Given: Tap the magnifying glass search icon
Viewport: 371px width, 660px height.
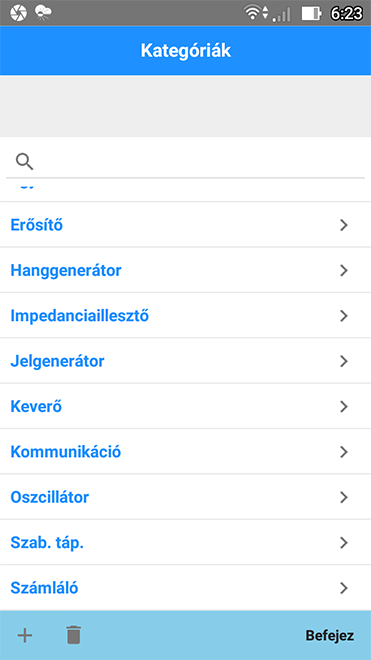Looking at the screenshot, I should (x=24, y=161).
